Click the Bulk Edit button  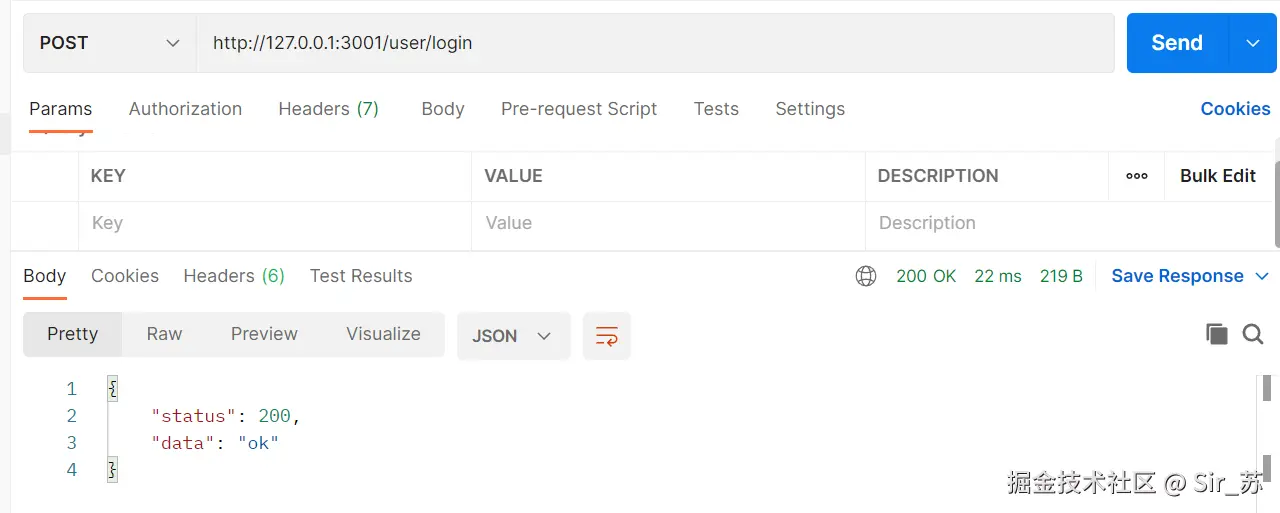click(1217, 176)
